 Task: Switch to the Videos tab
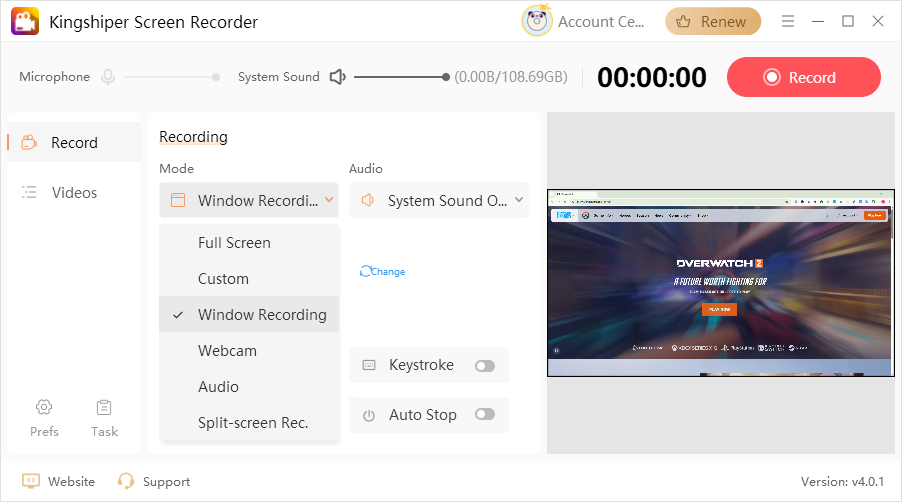pos(74,192)
